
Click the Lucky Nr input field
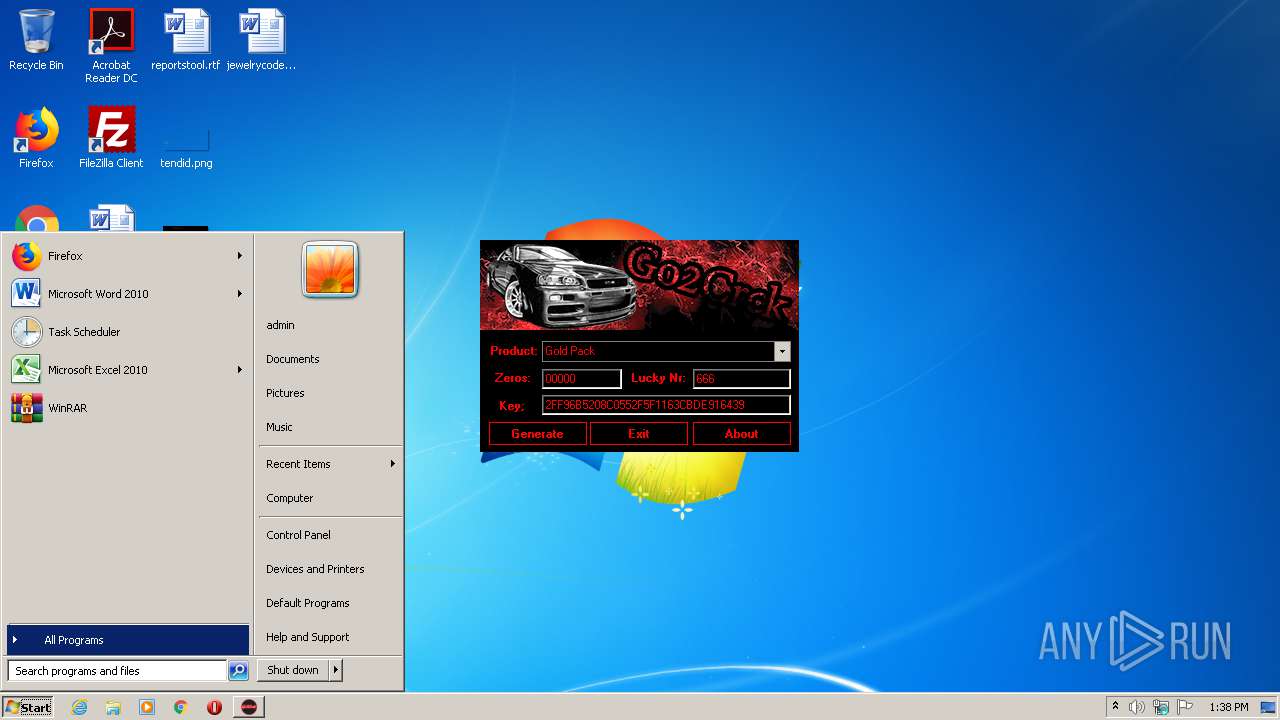coord(742,379)
